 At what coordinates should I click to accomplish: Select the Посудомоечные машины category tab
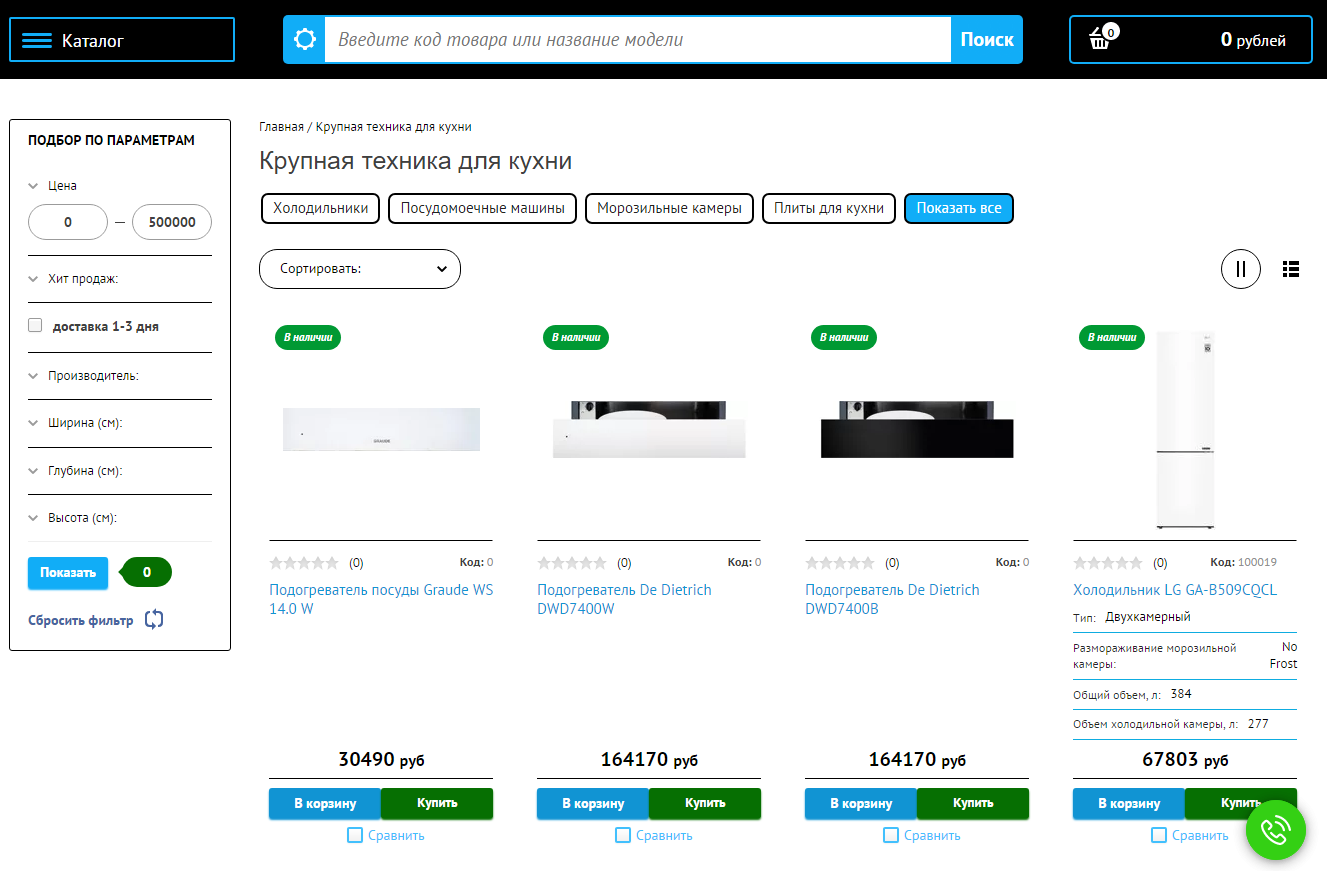482,209
